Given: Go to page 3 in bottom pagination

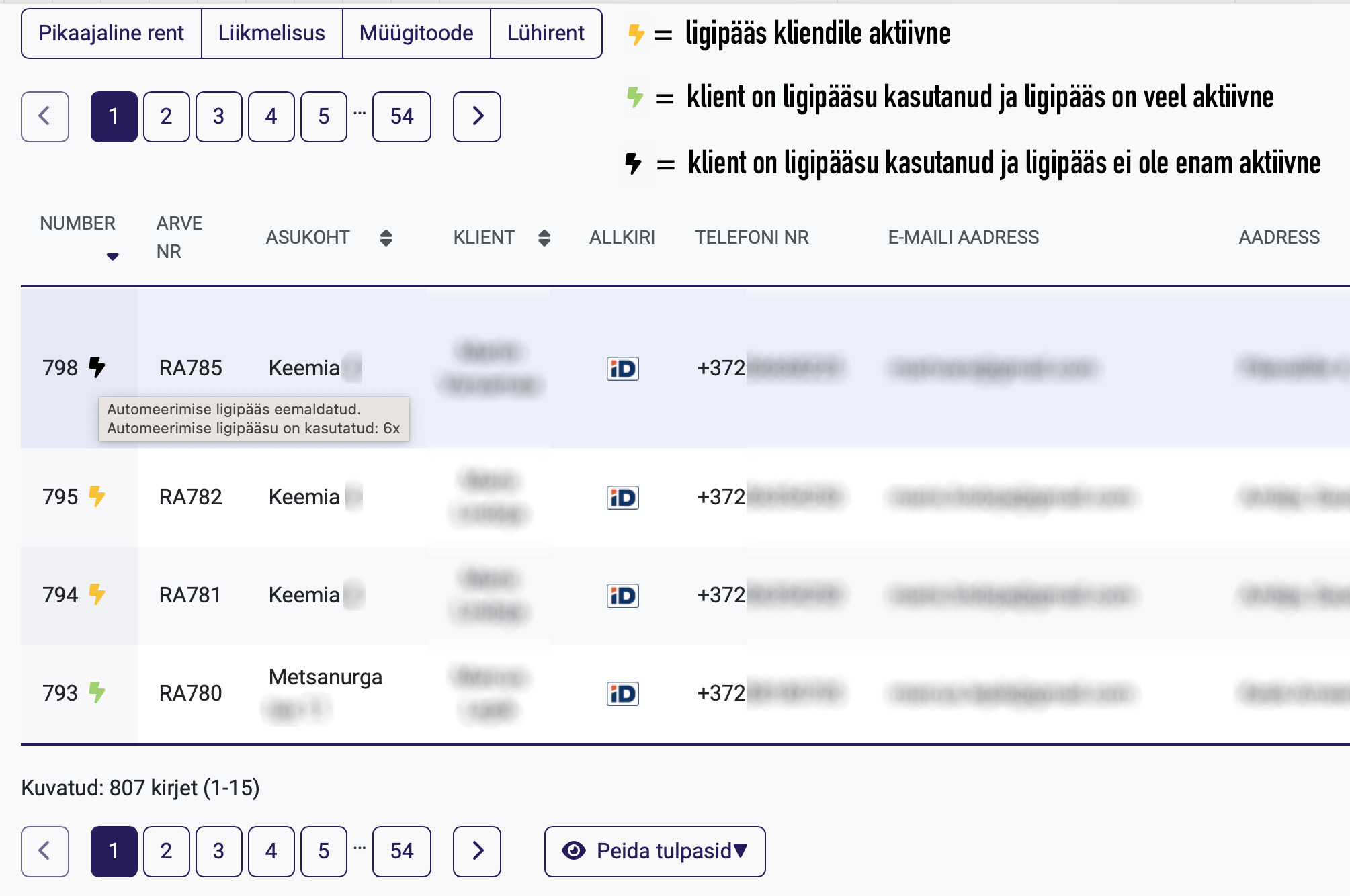Looking at the screenshot, I should [x=218, y=851].
